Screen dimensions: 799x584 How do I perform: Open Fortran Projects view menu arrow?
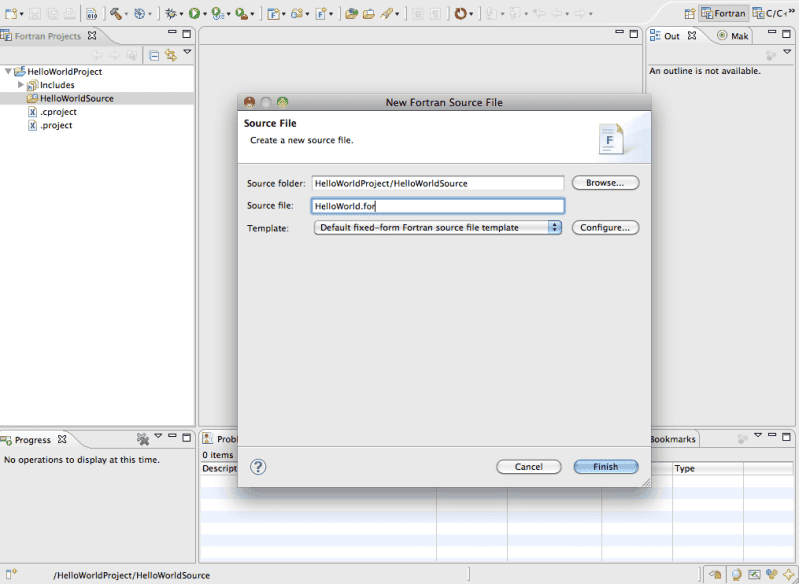(186, 53)
